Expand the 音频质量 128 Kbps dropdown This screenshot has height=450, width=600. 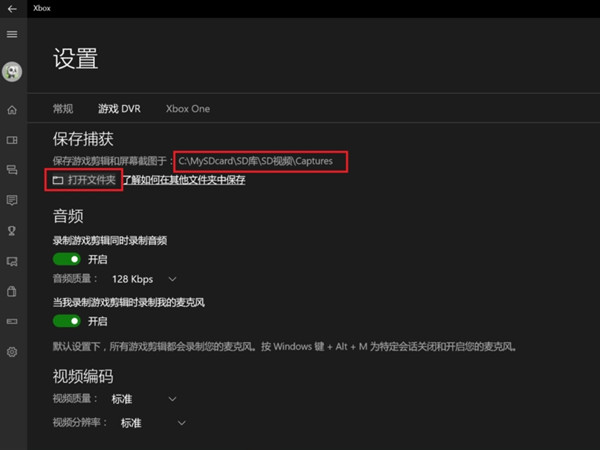coord(144,279)
